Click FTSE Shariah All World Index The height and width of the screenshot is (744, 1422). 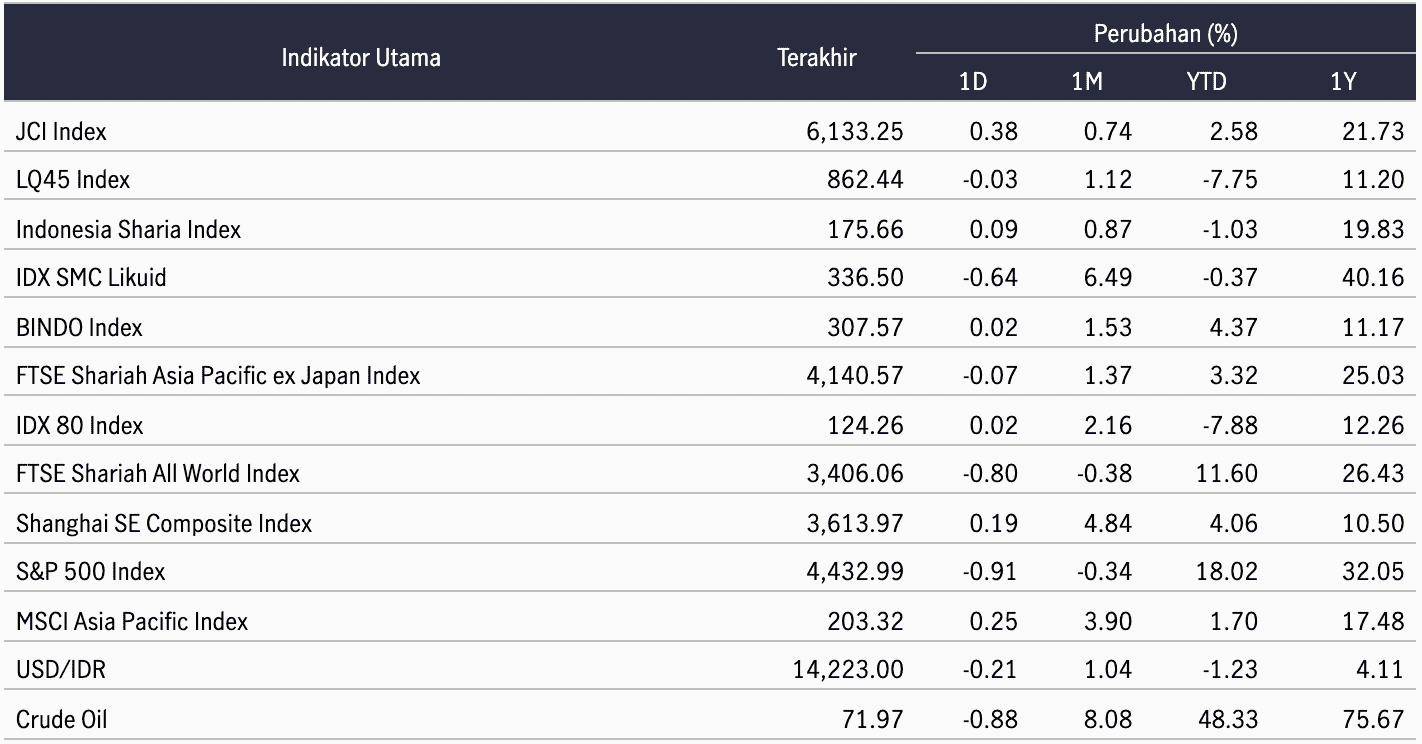[x=158, y=474]
